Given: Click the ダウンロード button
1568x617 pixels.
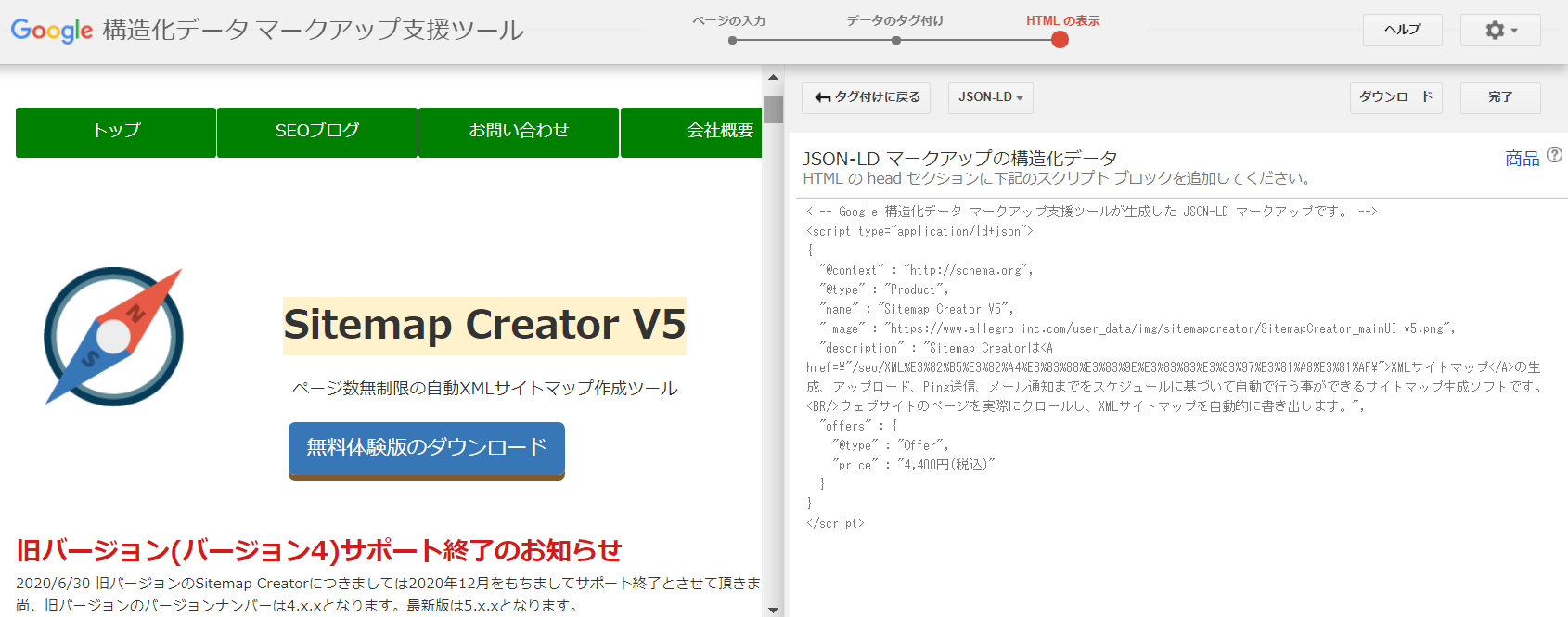Looking at the screenshot, I should 1395,97.
